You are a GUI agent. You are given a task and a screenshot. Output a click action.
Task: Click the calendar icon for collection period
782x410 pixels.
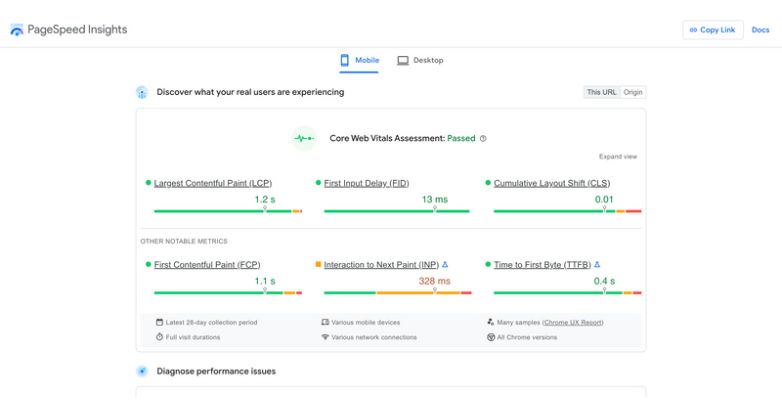tap(159, 322)
